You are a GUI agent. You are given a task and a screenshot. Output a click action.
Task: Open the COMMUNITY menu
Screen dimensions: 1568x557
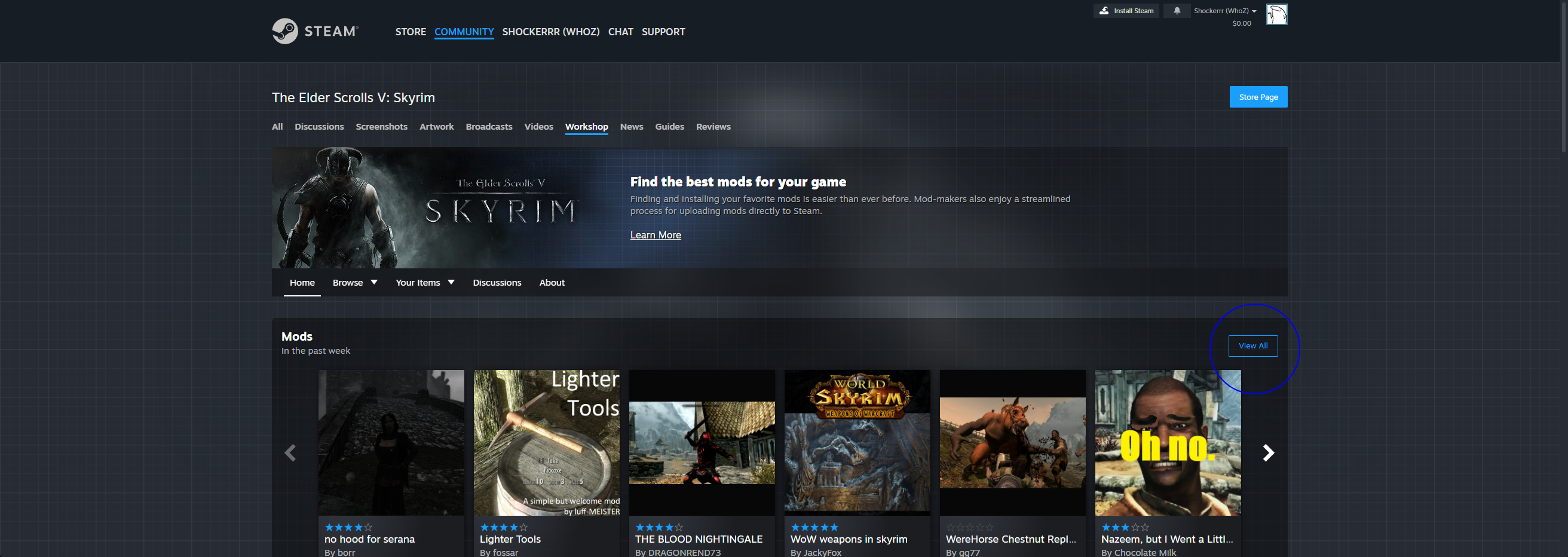pyautogui.click(x=464, y=32)
